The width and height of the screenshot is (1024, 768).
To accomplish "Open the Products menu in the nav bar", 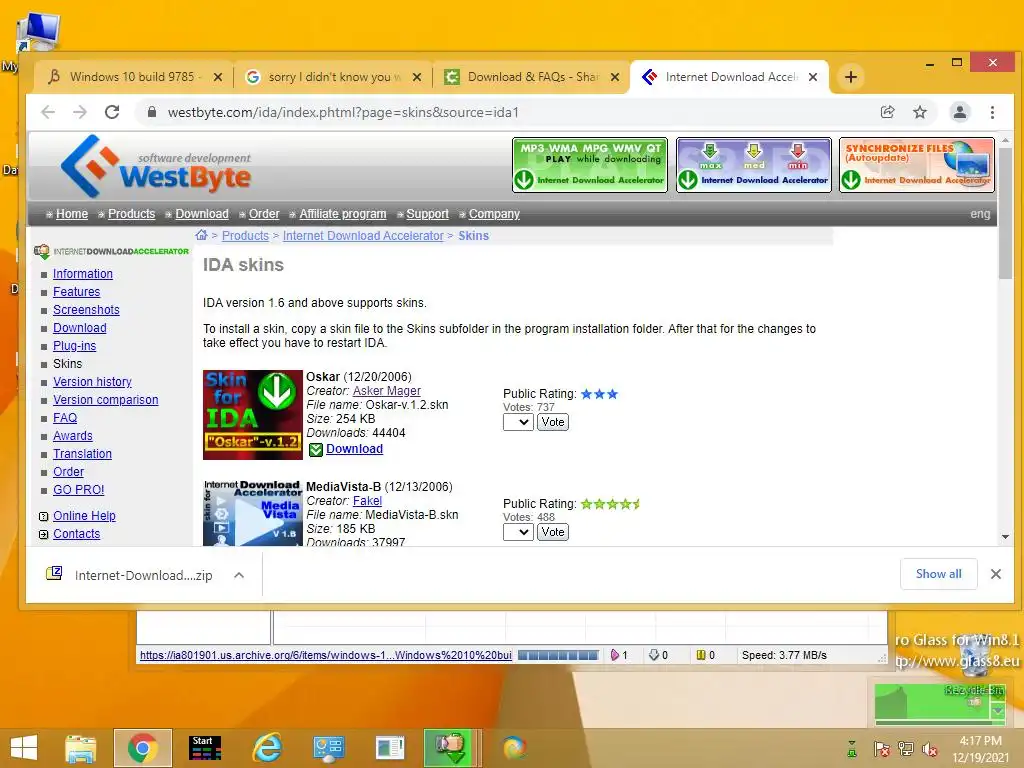I will point(131,214).
